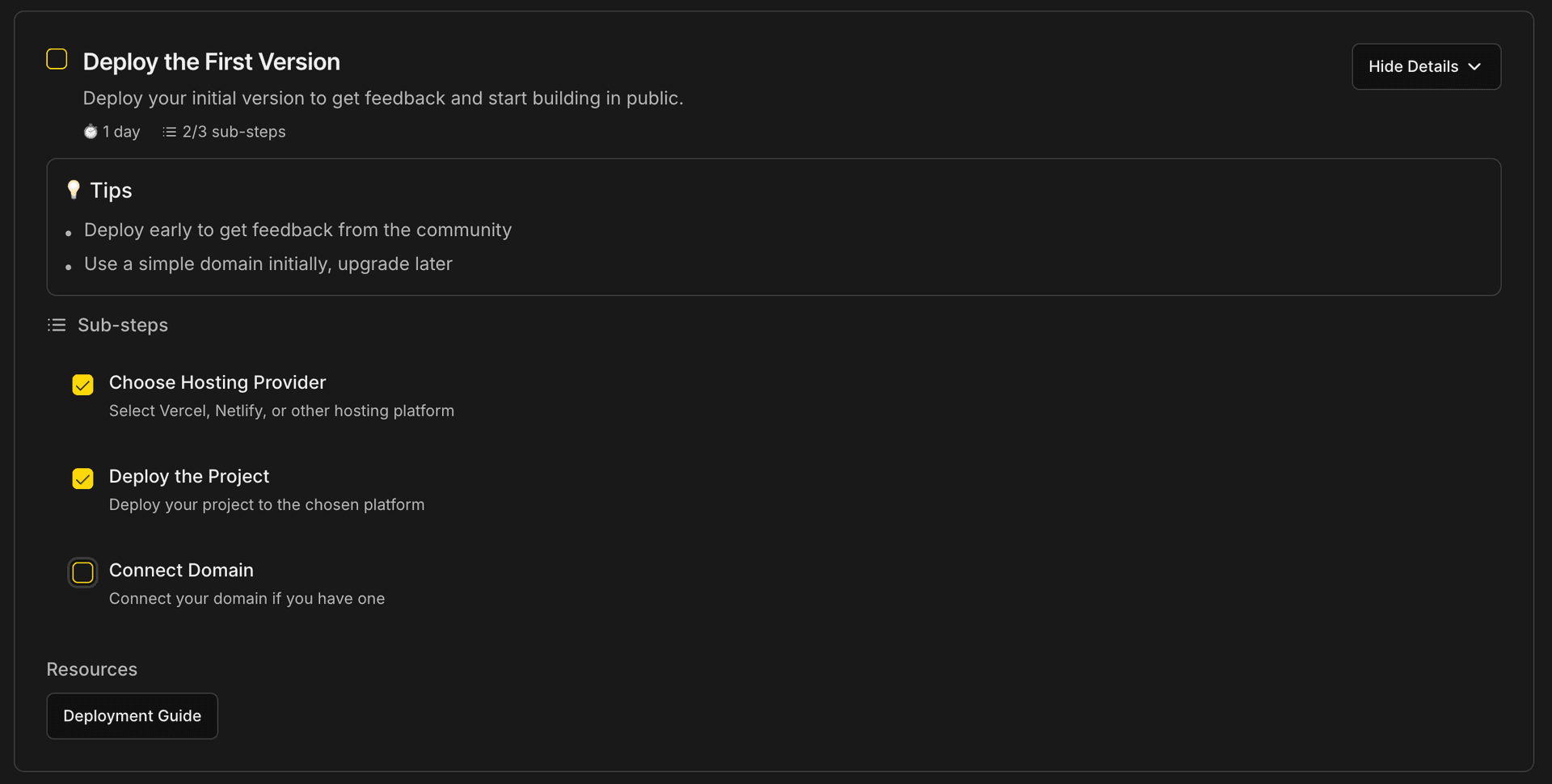Uncheck the Choose Hosting Provider sub-step

[82, 385]
